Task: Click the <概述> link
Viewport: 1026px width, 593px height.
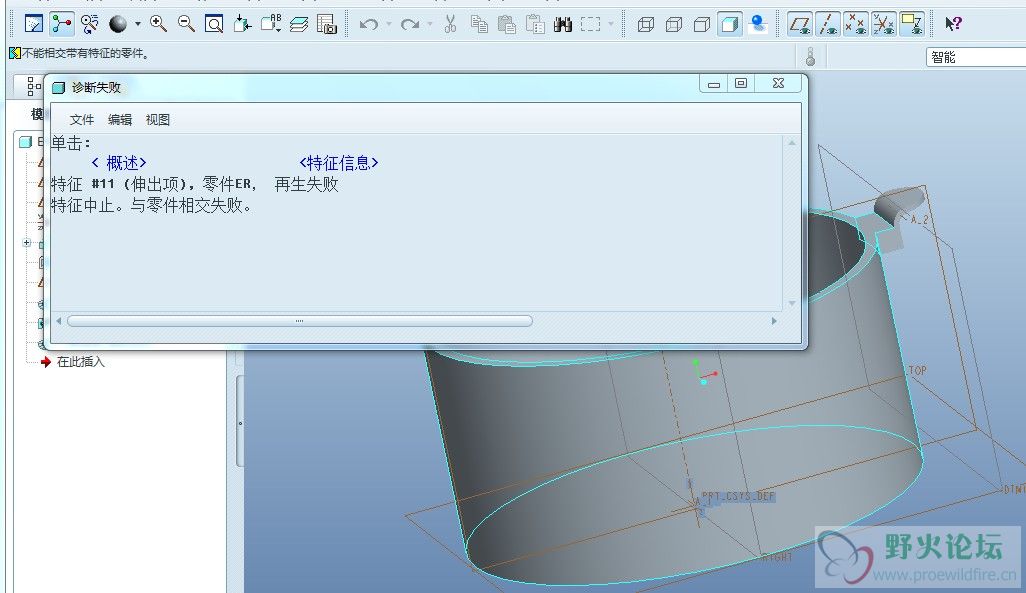Action: (118, 163)
